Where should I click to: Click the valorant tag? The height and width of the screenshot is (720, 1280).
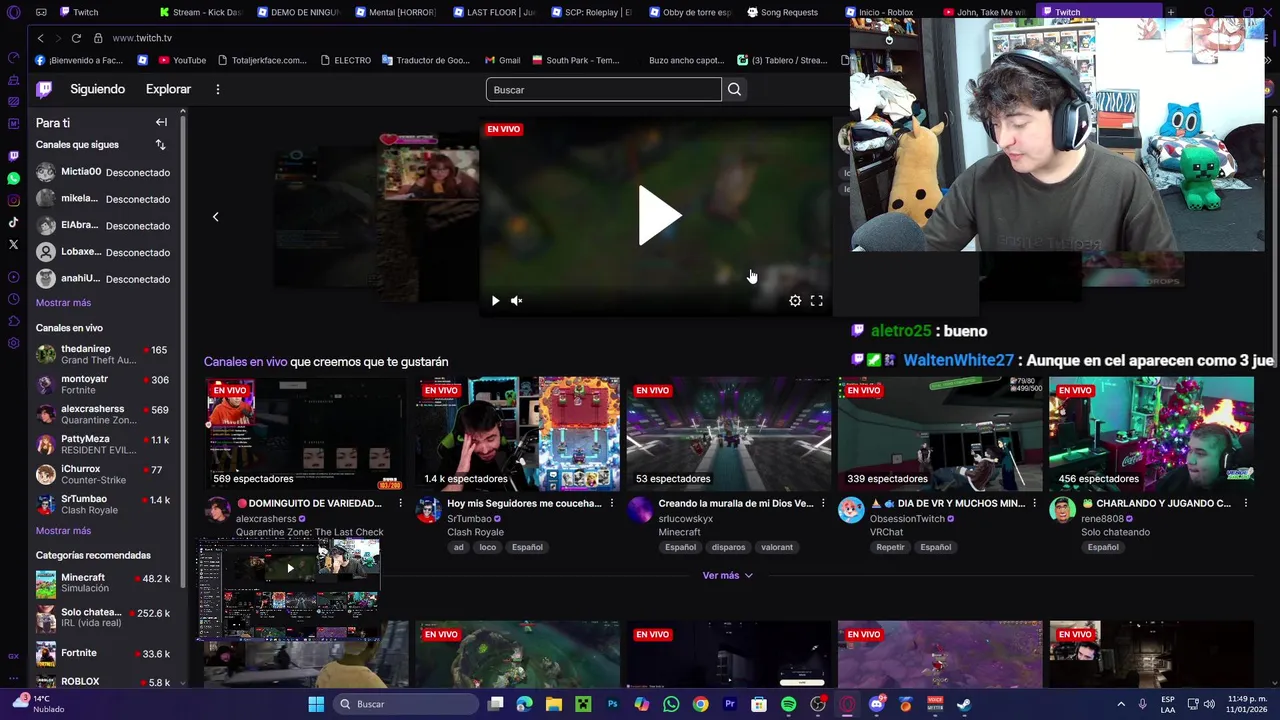coord(776,547)
